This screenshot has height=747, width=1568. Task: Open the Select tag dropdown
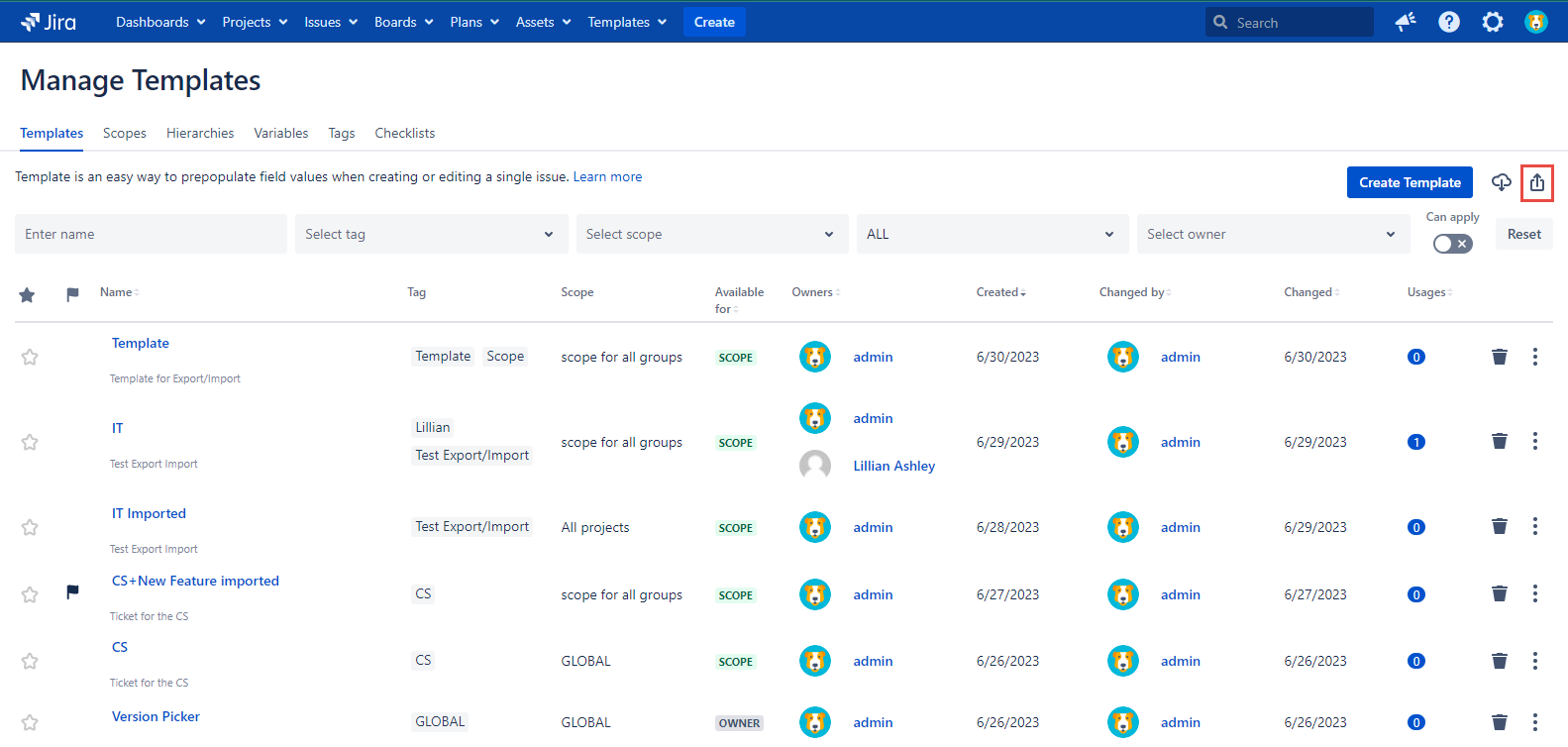[431, 234]
